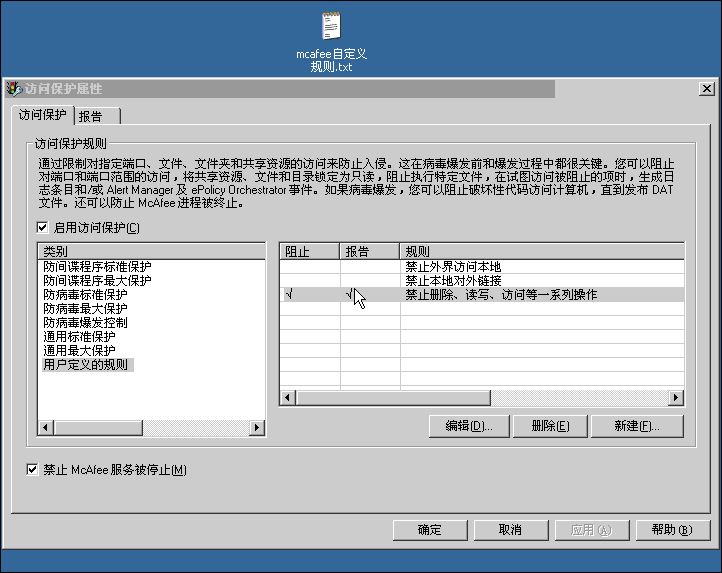Viewport: 722px width, 573px height.
Task: Click the 规则 column header
Action: 542,251
